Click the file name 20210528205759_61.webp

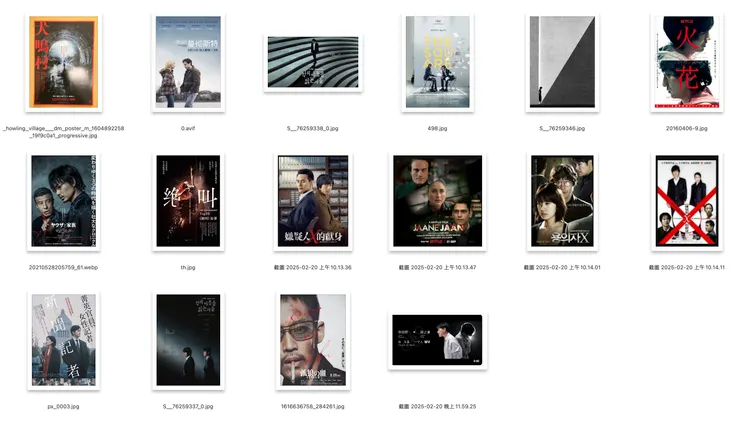coord(64,267)
